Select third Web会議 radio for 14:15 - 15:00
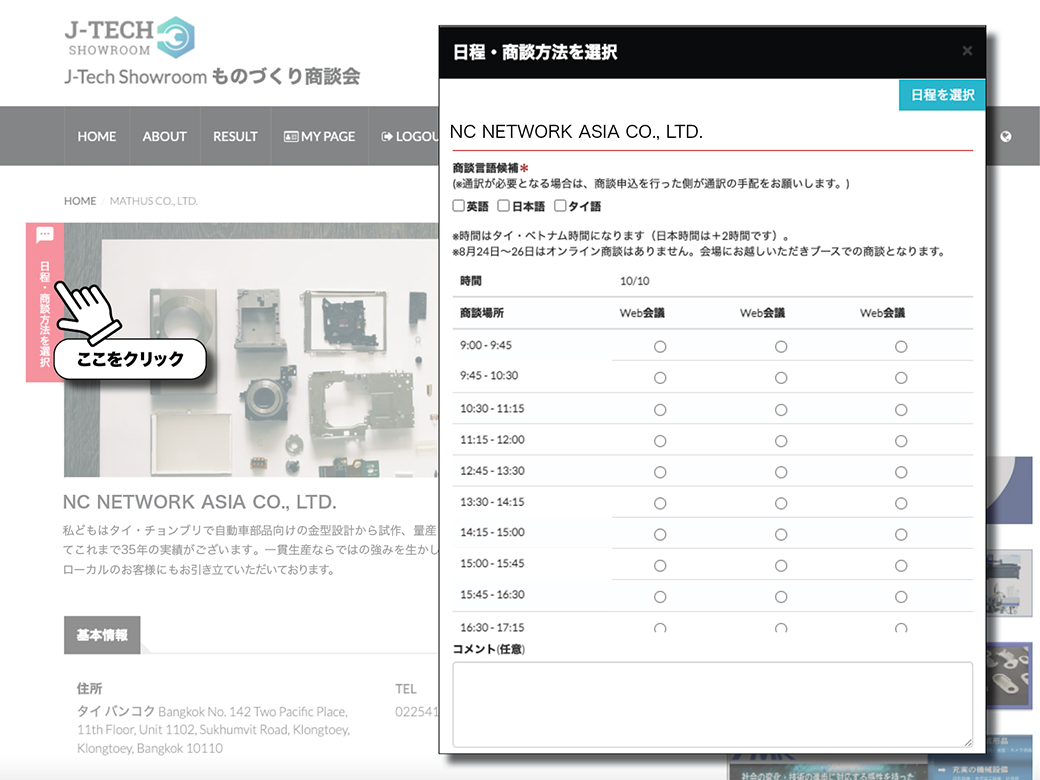Screen dimensions: 1040x780 click(x=901, y=535)
